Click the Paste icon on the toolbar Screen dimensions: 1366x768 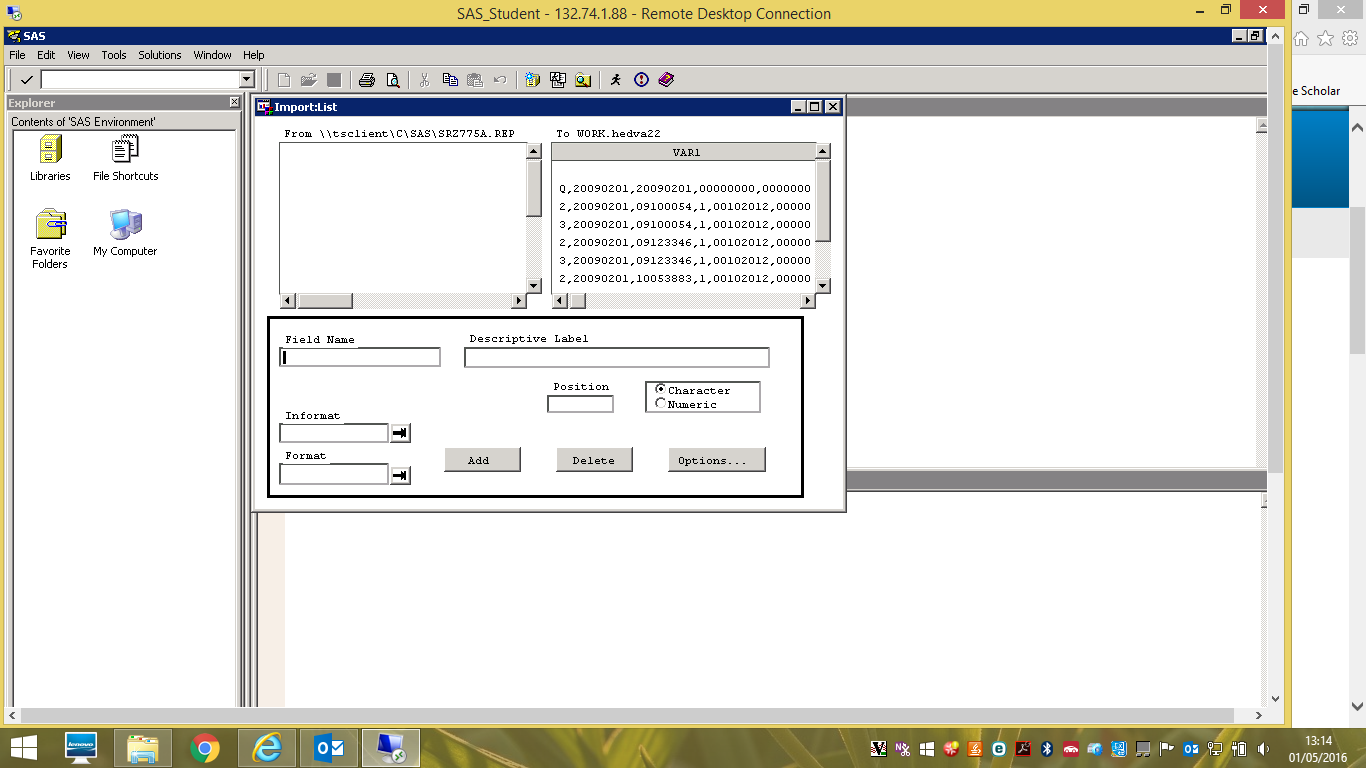pyautogui.click(x=476, y=80)
